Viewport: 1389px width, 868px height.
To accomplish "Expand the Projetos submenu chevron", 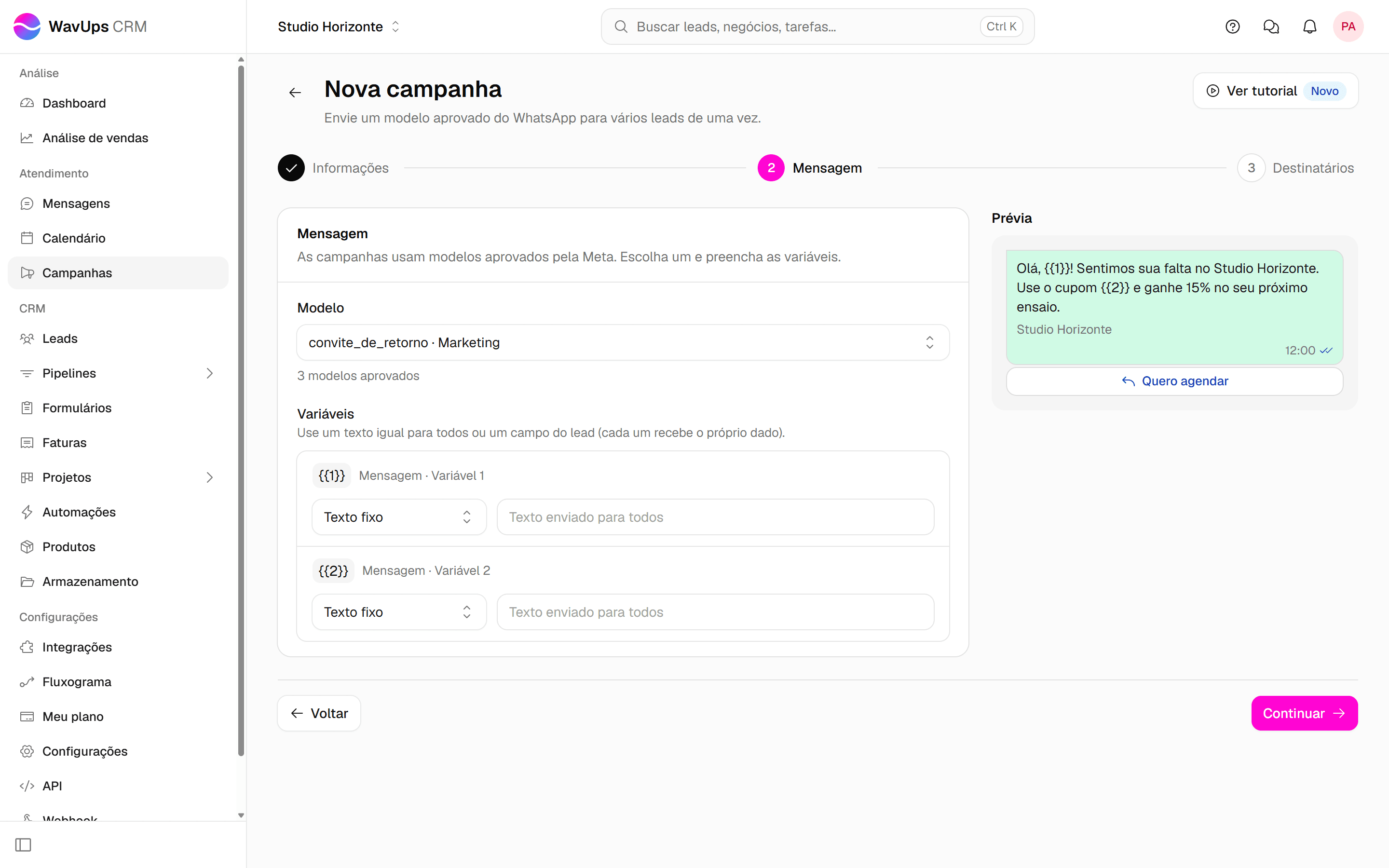I will (209, 477).
